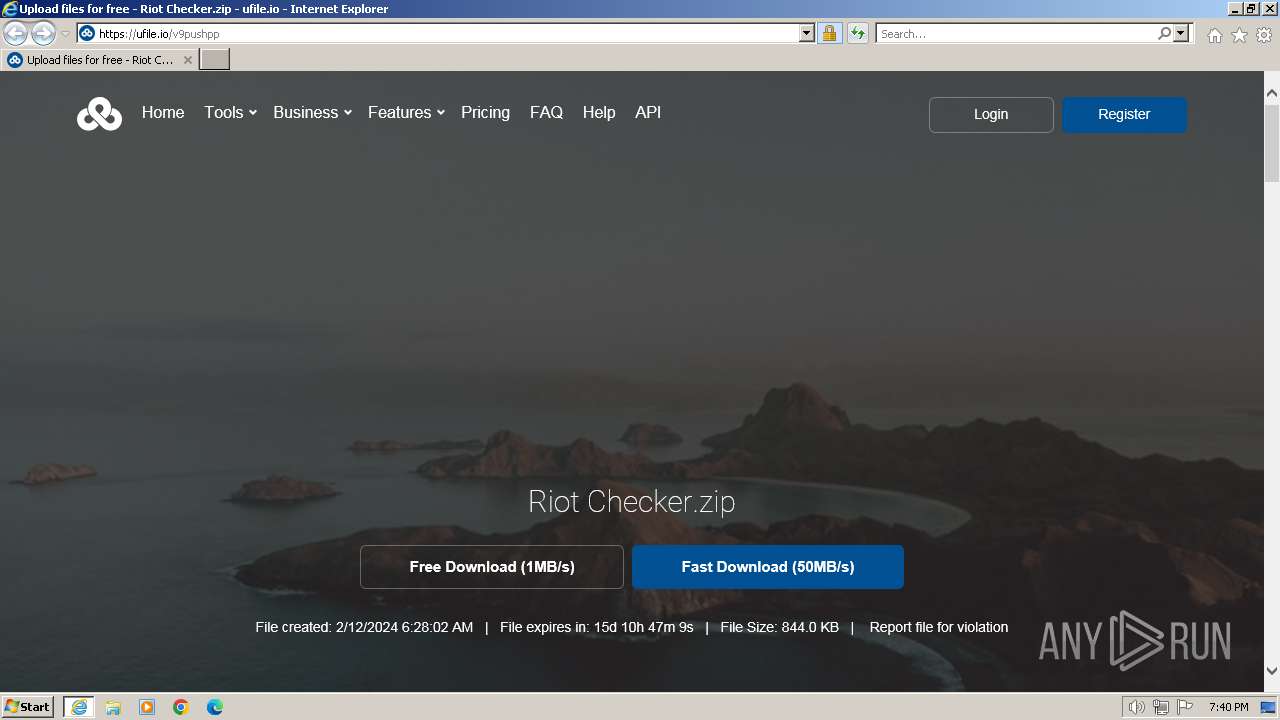Click the ufile.io cloud logo
The image size is (1280, 720).
pos(99,114)
